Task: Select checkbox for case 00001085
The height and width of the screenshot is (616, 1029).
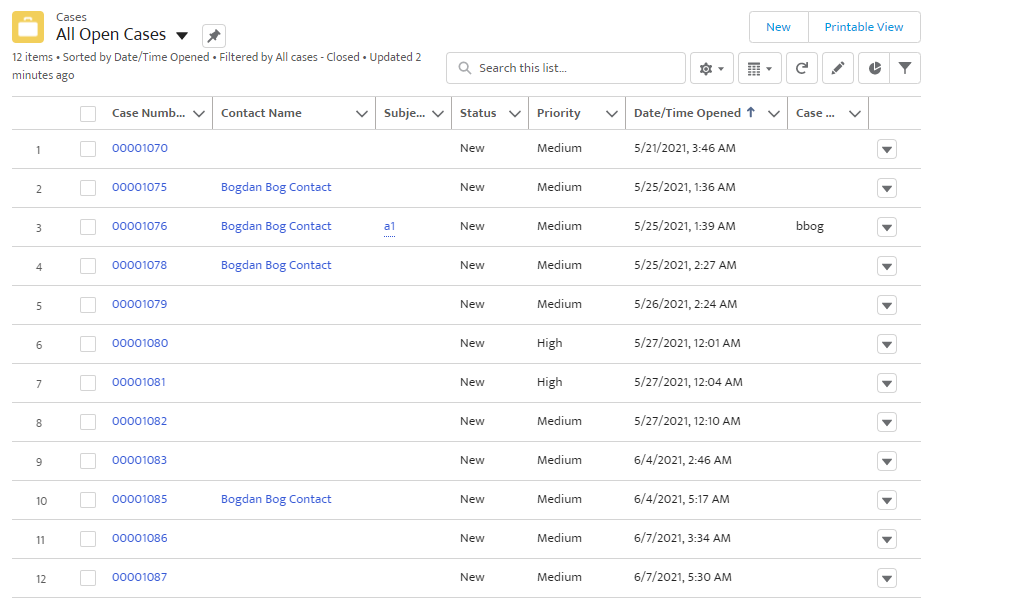Action: [88, 500]
